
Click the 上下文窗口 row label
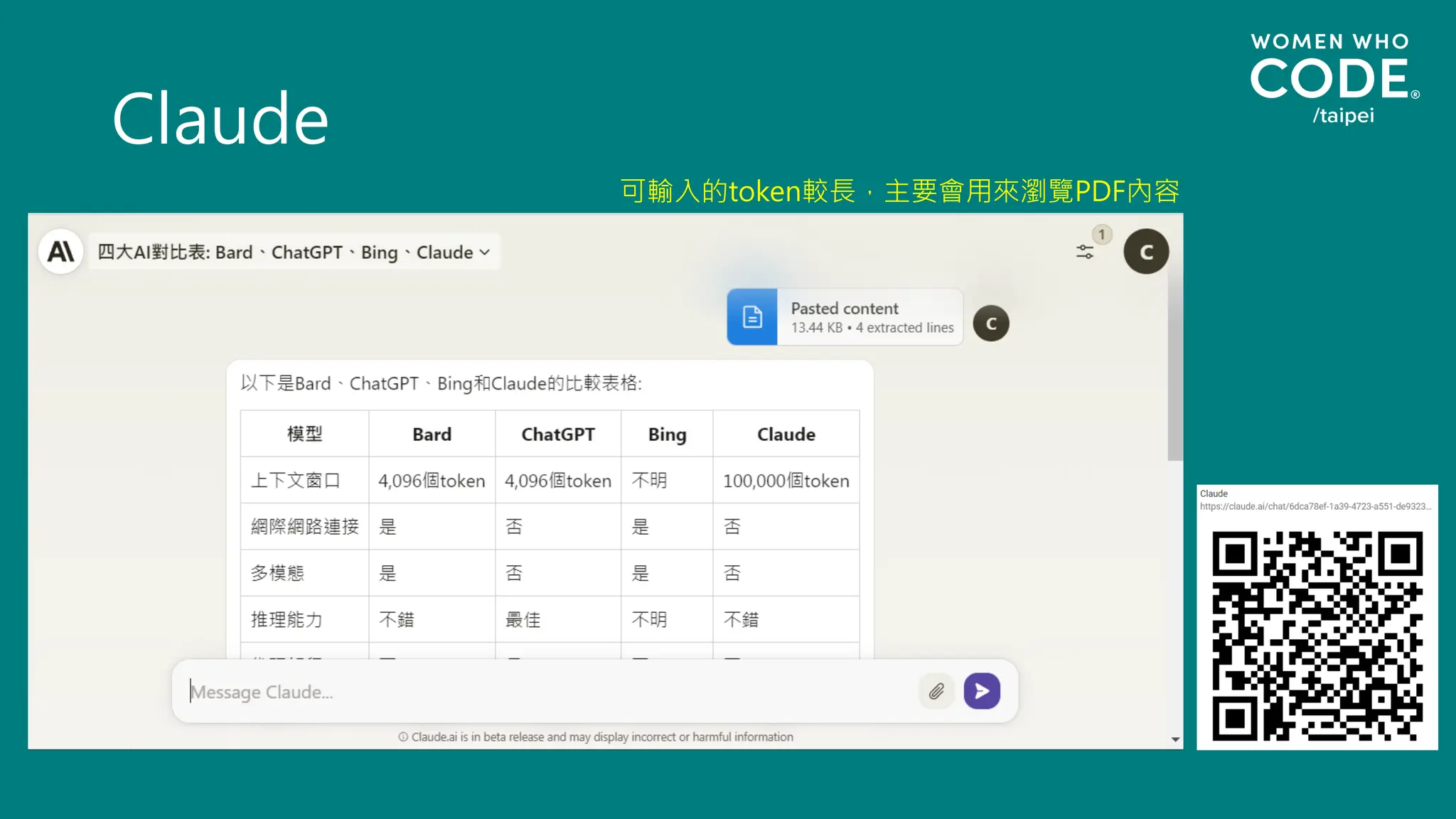tap(295, 481)
